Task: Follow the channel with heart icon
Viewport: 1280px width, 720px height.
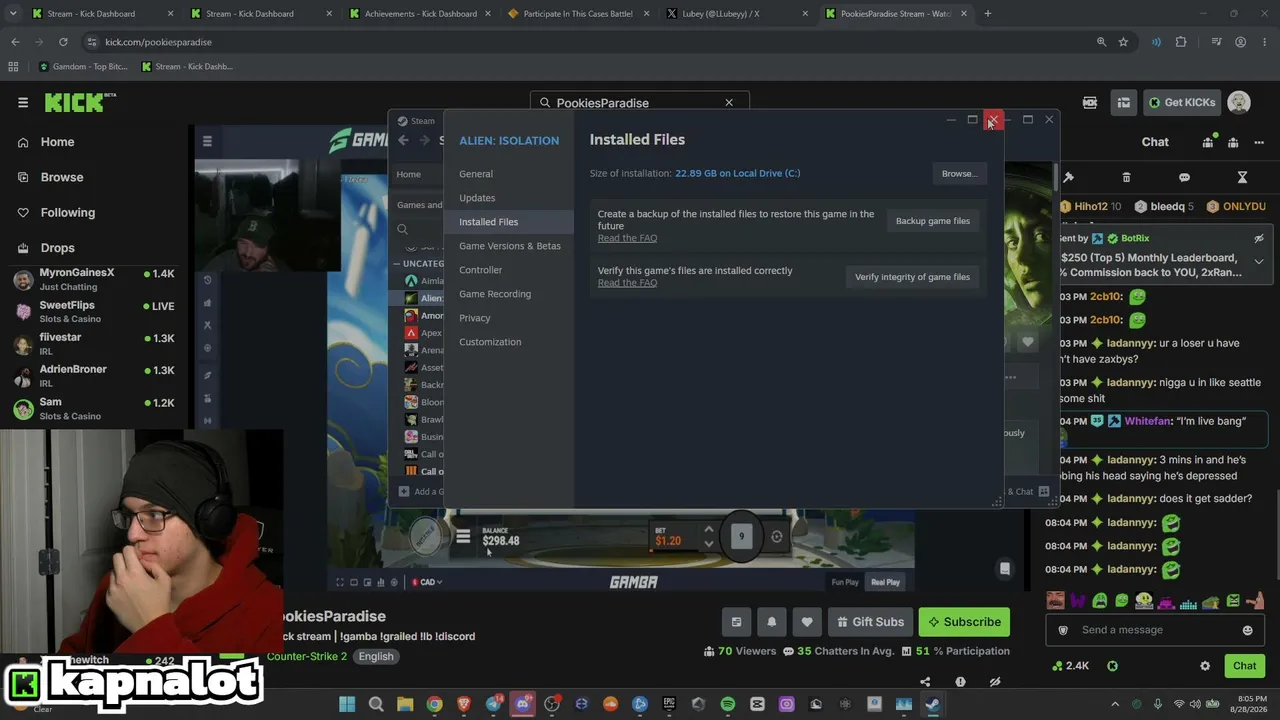Action: (807, 622)
